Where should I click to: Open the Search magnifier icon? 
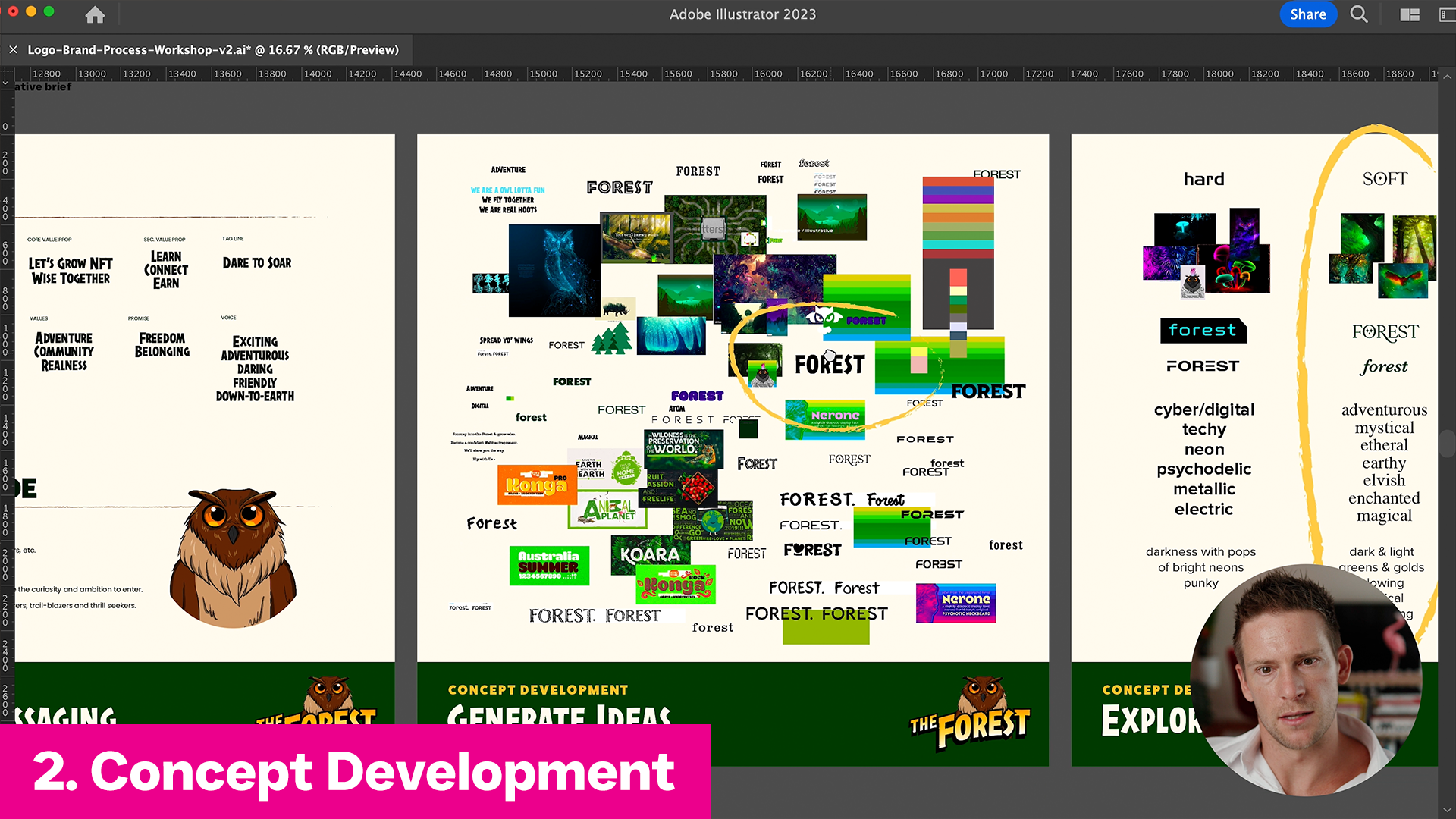1359,14
